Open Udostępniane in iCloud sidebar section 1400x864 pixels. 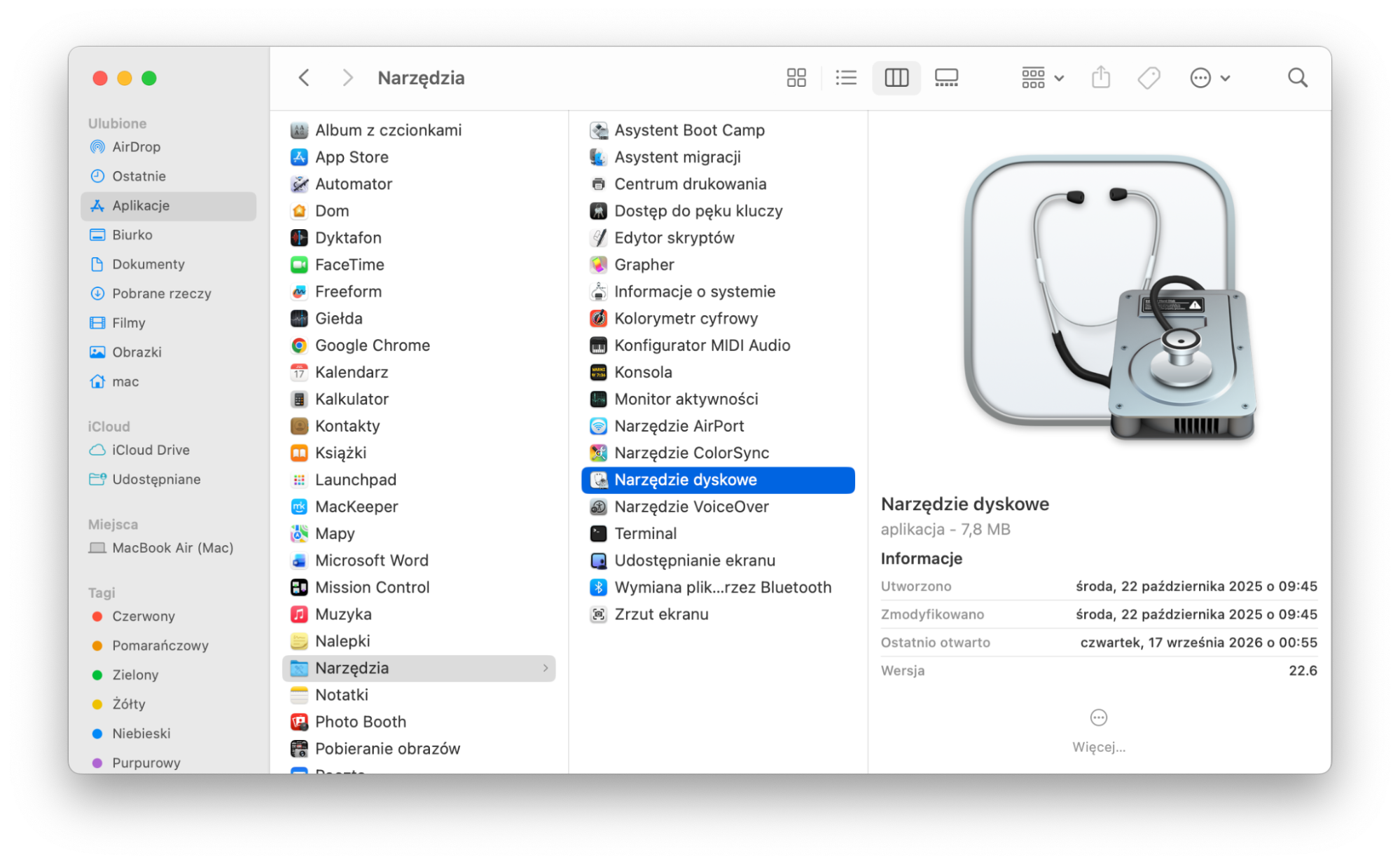point(168,480)
